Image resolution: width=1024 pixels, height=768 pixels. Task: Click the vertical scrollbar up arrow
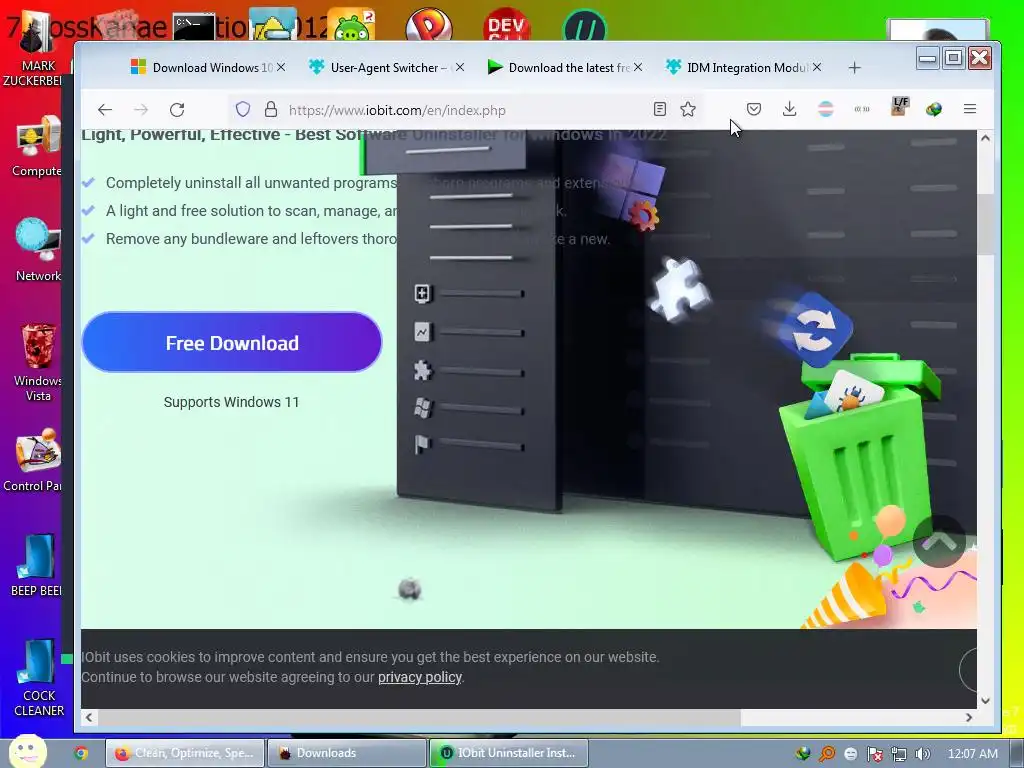point(985,138)
